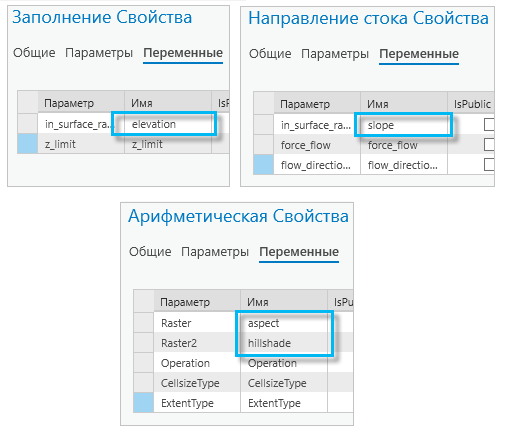Click the aspect name cell
This screenshot has height=434, width=505.
[284, 323]
